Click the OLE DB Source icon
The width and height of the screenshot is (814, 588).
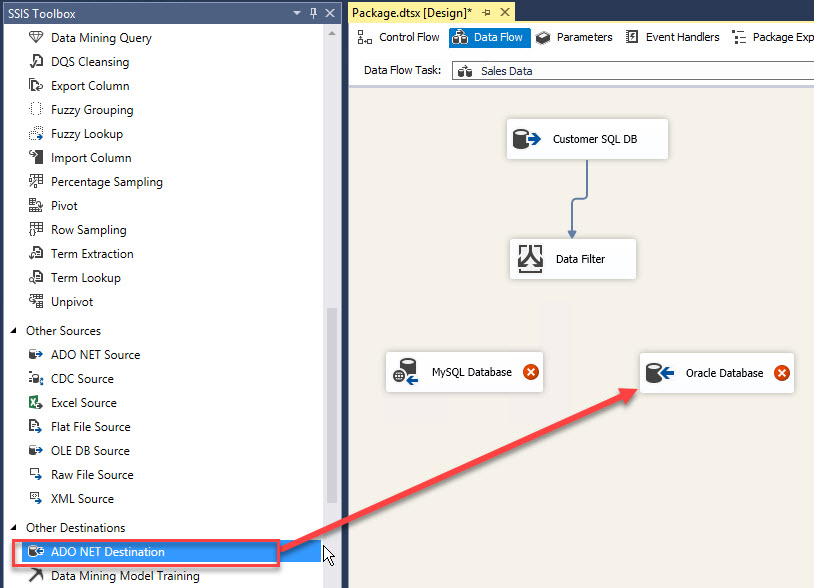[x=36, y=450]
